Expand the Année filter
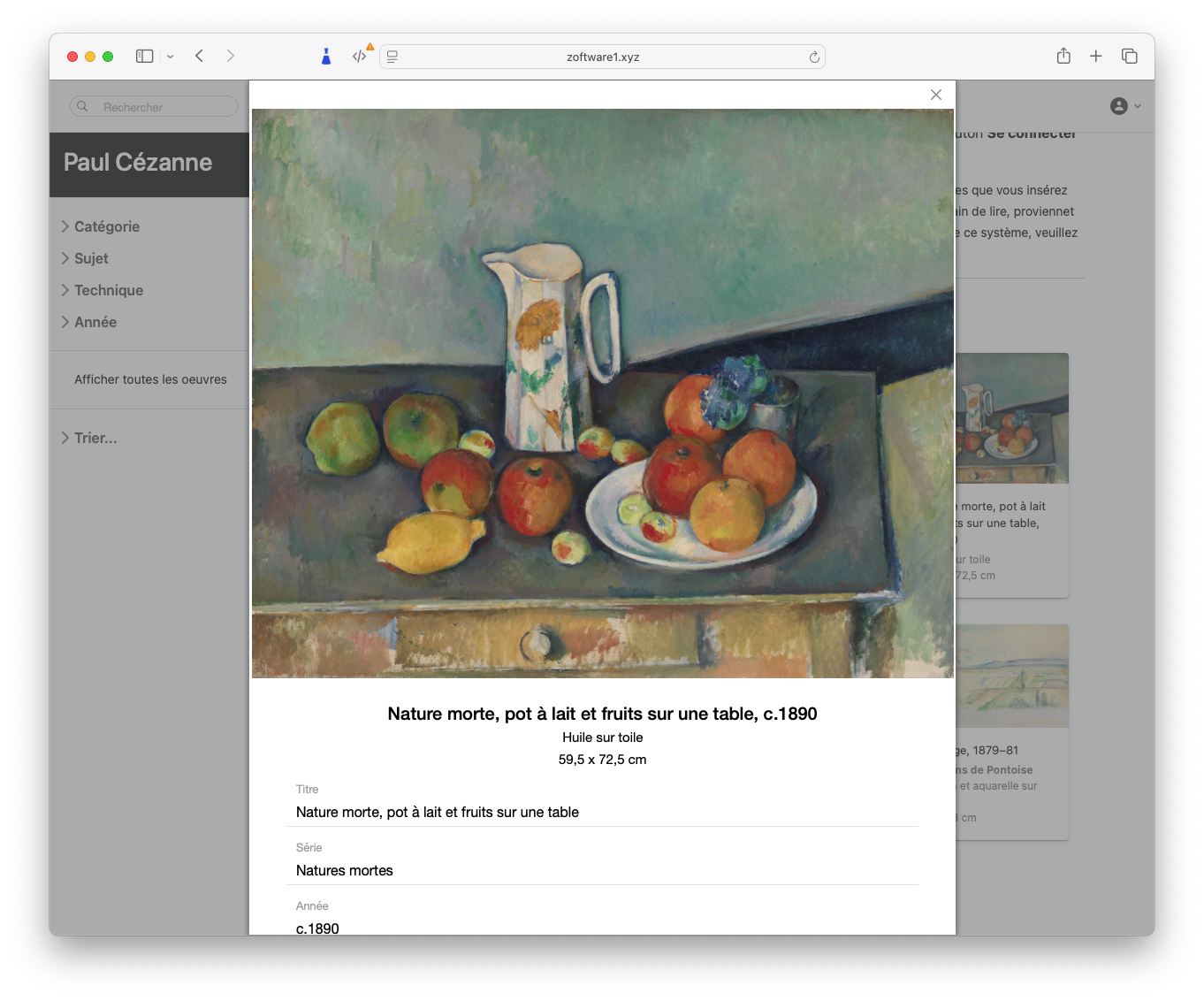This screenshot has height=1001, width=1204. (x=95, y=322)
